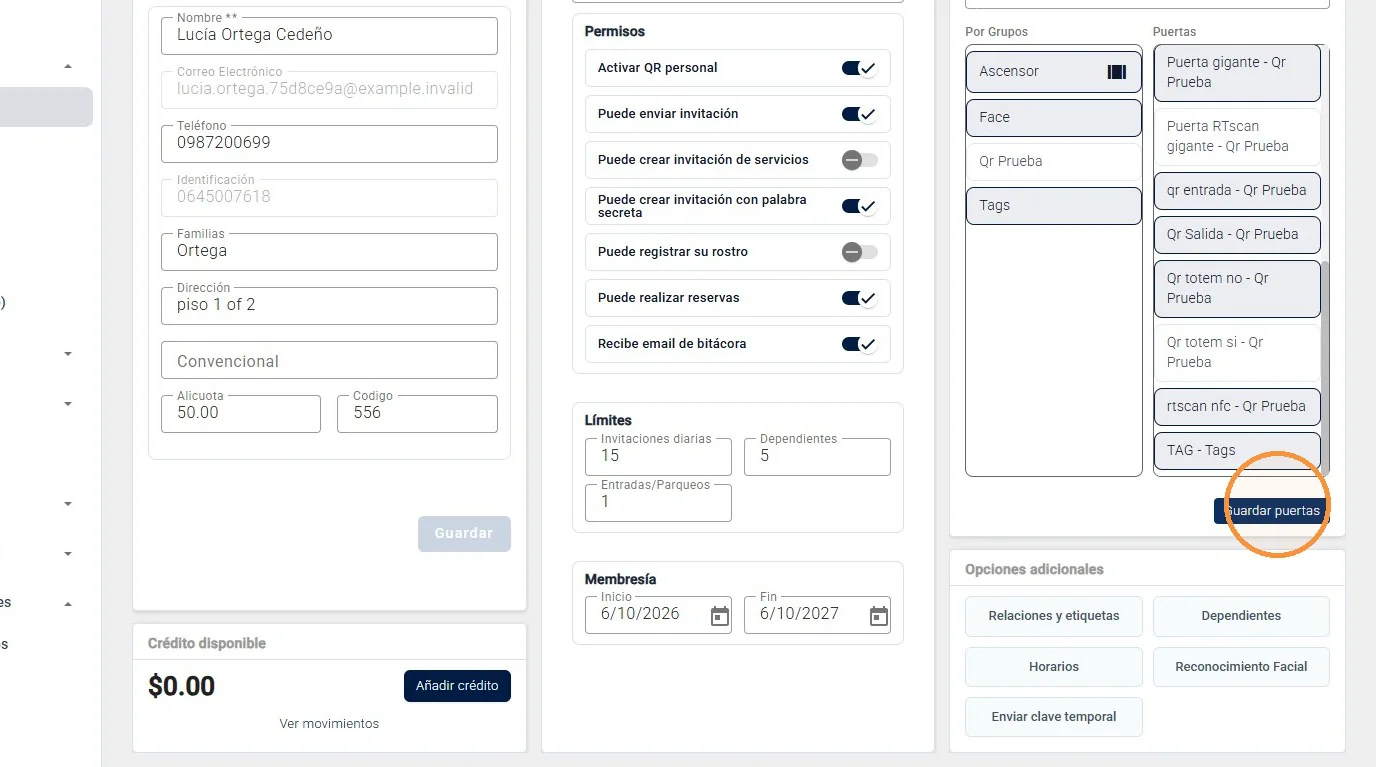This screenshot has height=767, width=1376.
Task: Click the barcode icon on Ascensor group
Action: [x=1116, y=72]
